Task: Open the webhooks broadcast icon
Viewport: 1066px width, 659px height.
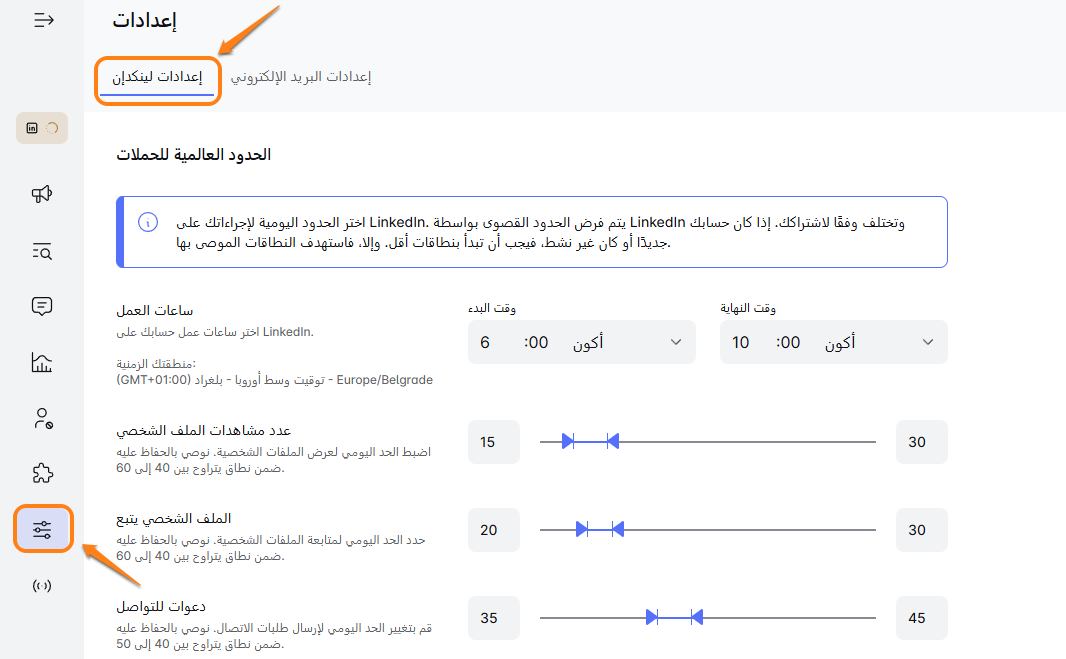Action: click(x=42, y=585)
